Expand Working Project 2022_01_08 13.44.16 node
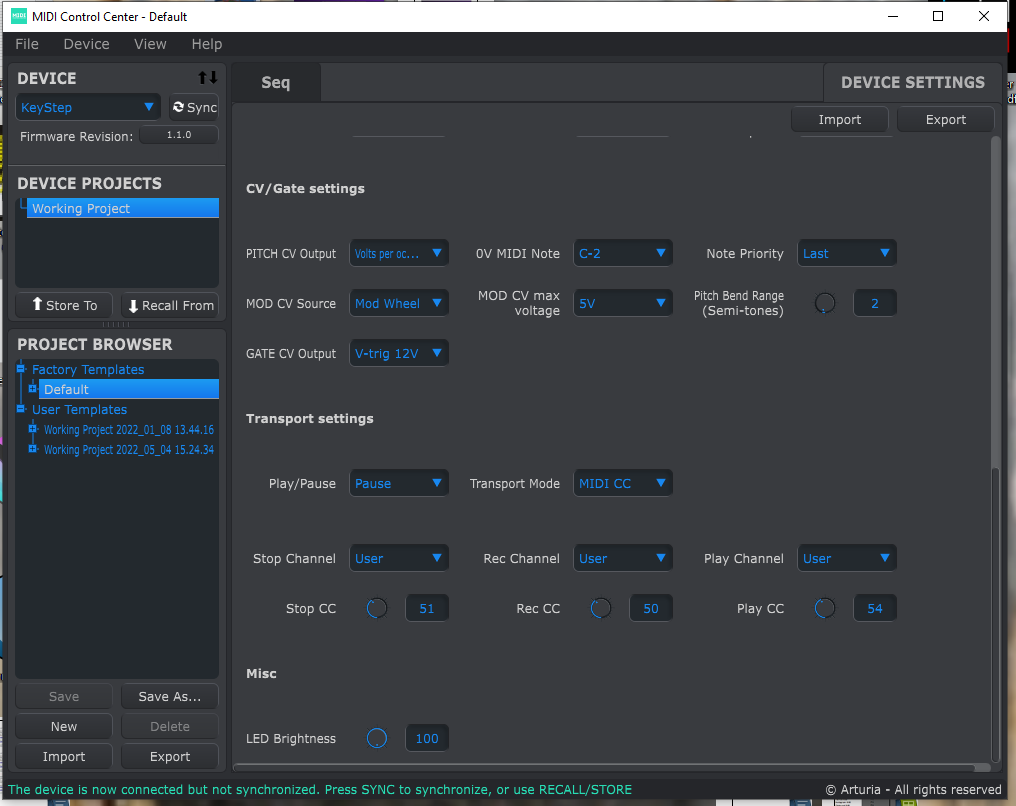This screenshot has width=1016, height=806. click(32, 429)
